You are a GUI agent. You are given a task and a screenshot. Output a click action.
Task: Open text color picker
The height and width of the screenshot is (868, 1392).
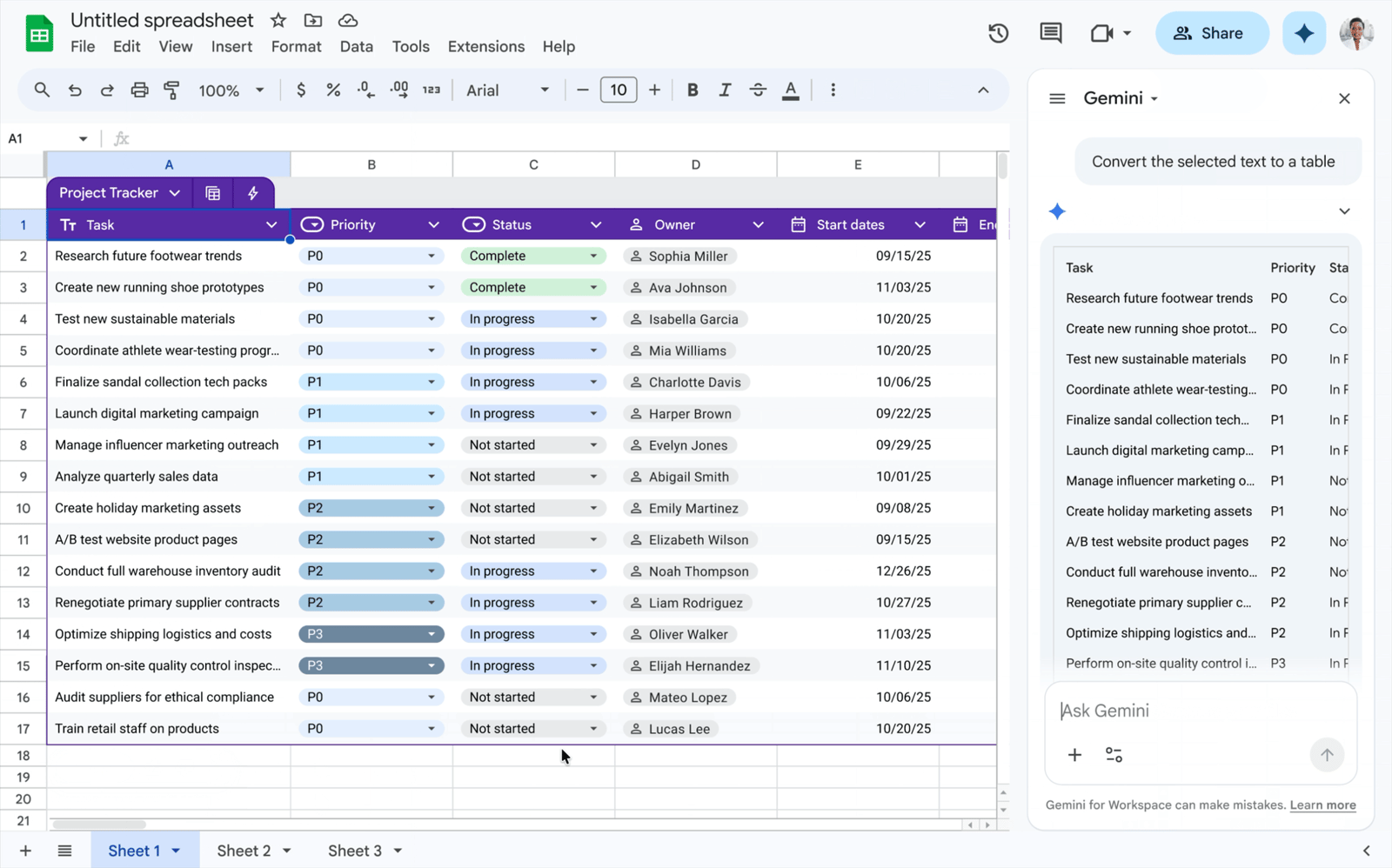pyautogui.click(x=791, y=90)
